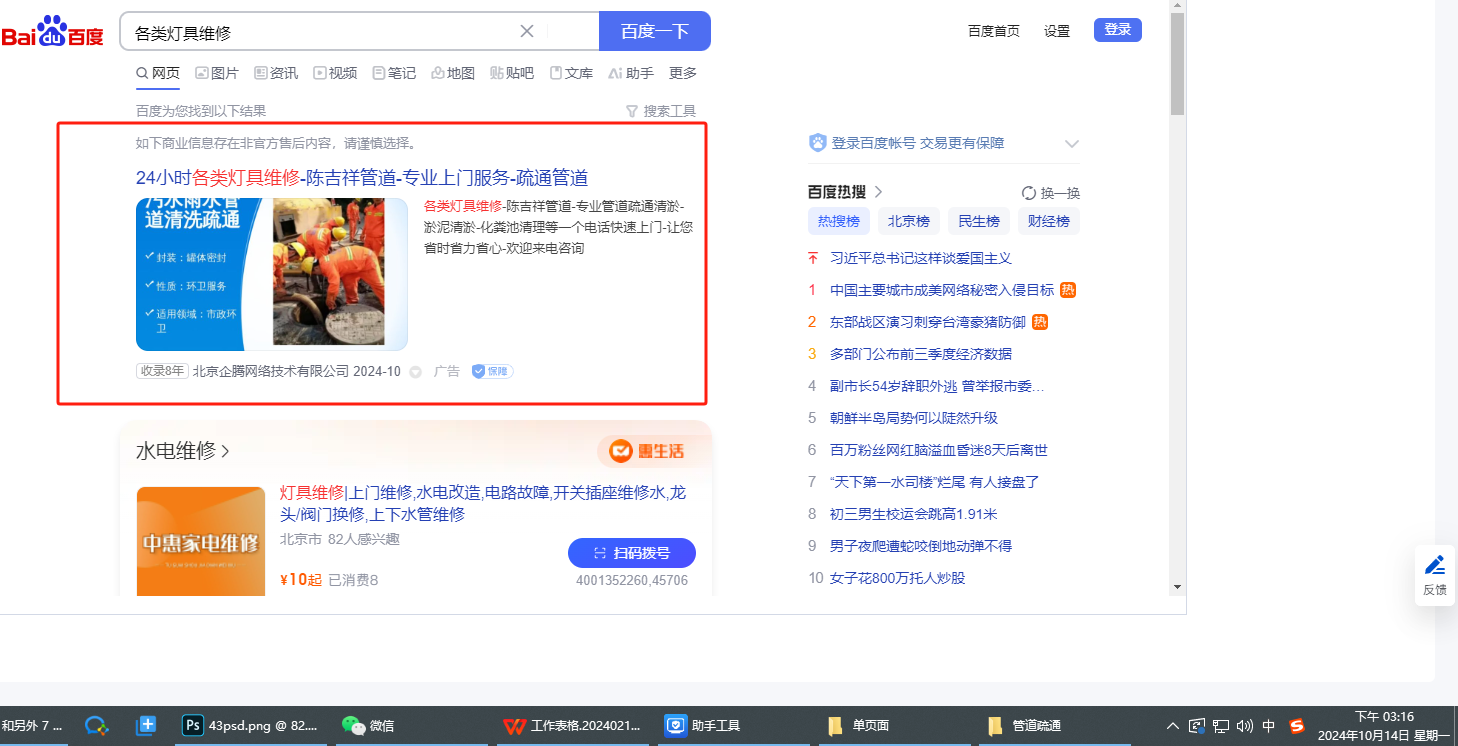
Task: Select the 民生榜 hot list tab
Action: (x=979, y=221)
